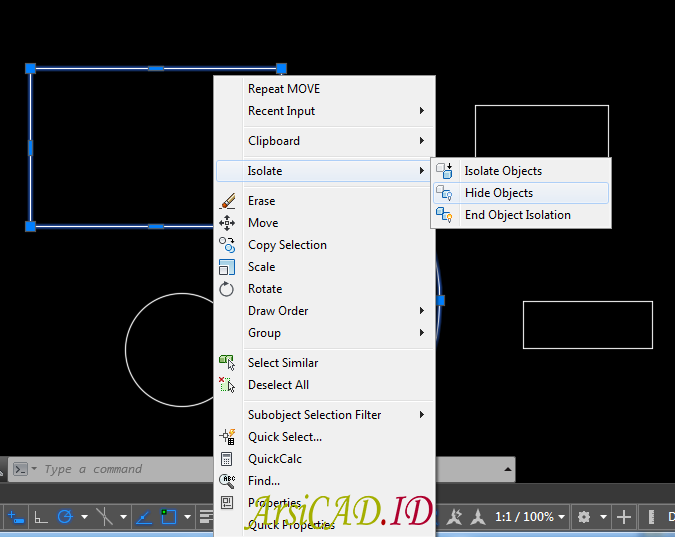This screenshot has width=675, height=537.
Task: Click the Quick Select icon
Action: 227,437
